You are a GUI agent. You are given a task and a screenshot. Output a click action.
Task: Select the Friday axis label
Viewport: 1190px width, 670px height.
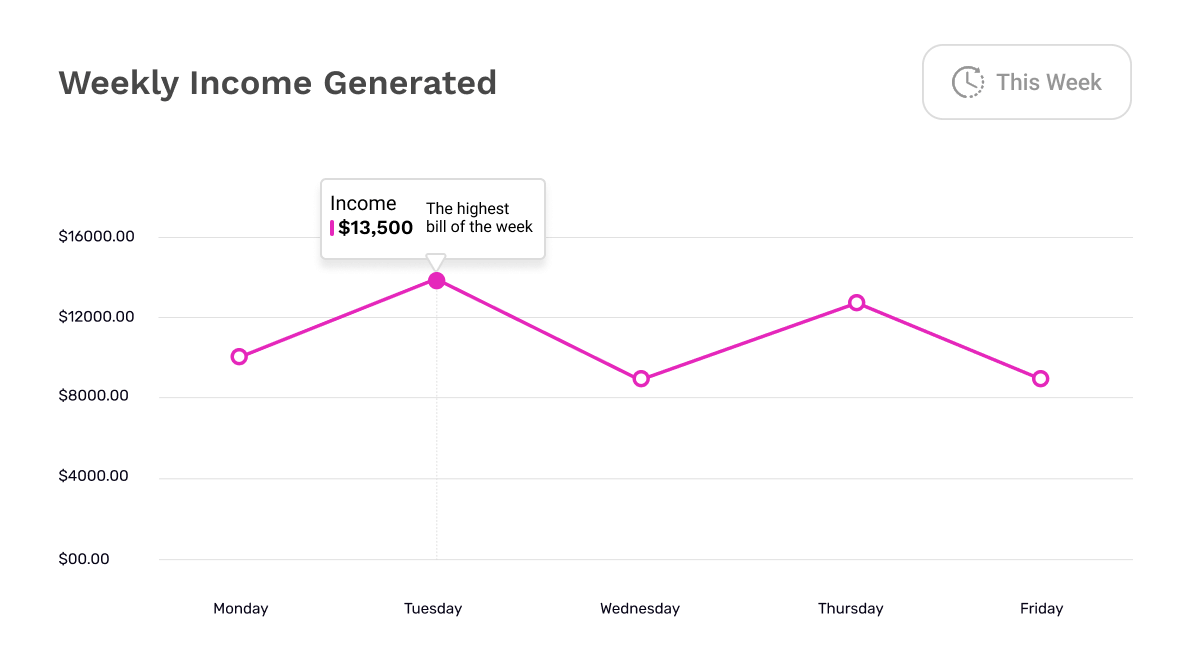tap(1042, 608)
